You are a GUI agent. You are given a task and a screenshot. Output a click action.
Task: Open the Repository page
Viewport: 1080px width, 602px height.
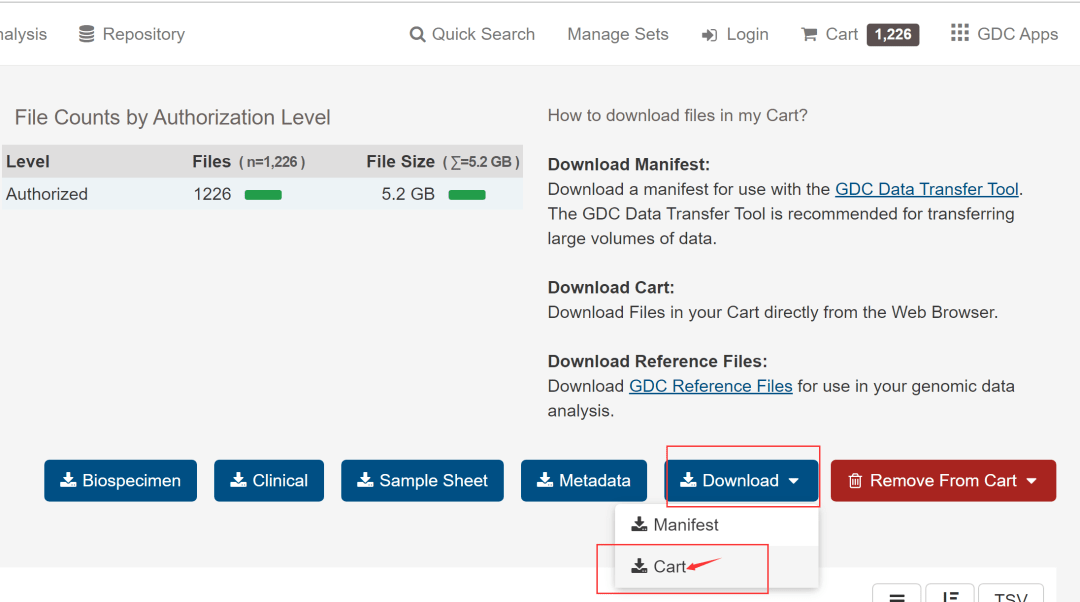pyautogui.click(x=132, y=34)
